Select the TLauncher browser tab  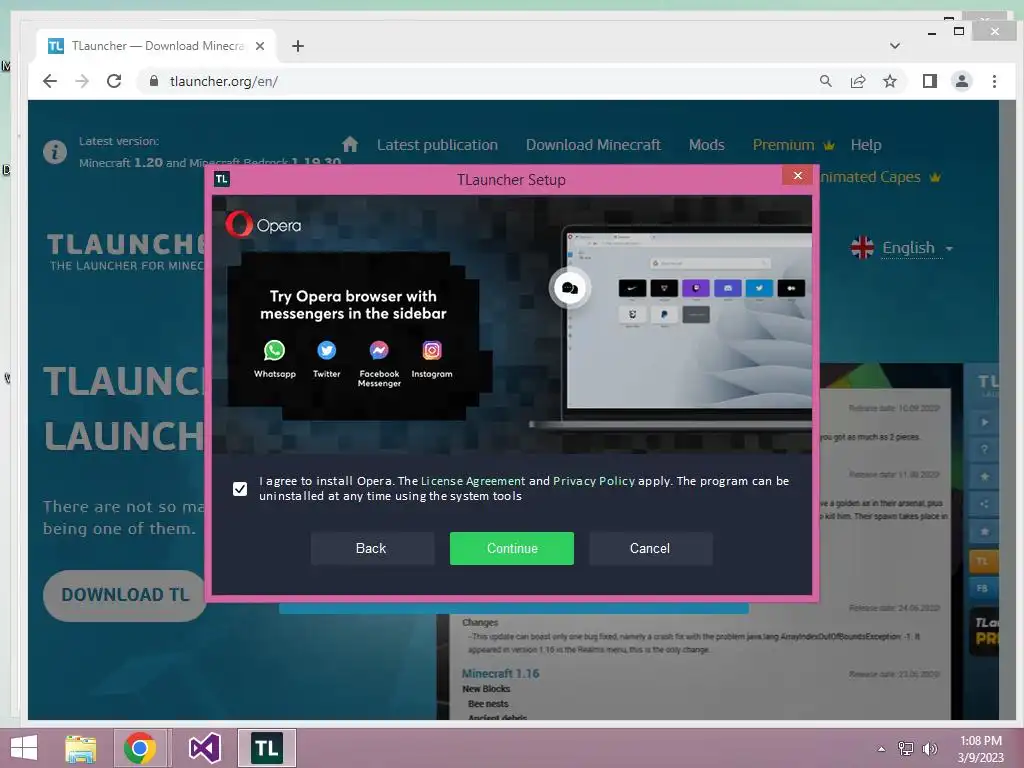point(157,46)
